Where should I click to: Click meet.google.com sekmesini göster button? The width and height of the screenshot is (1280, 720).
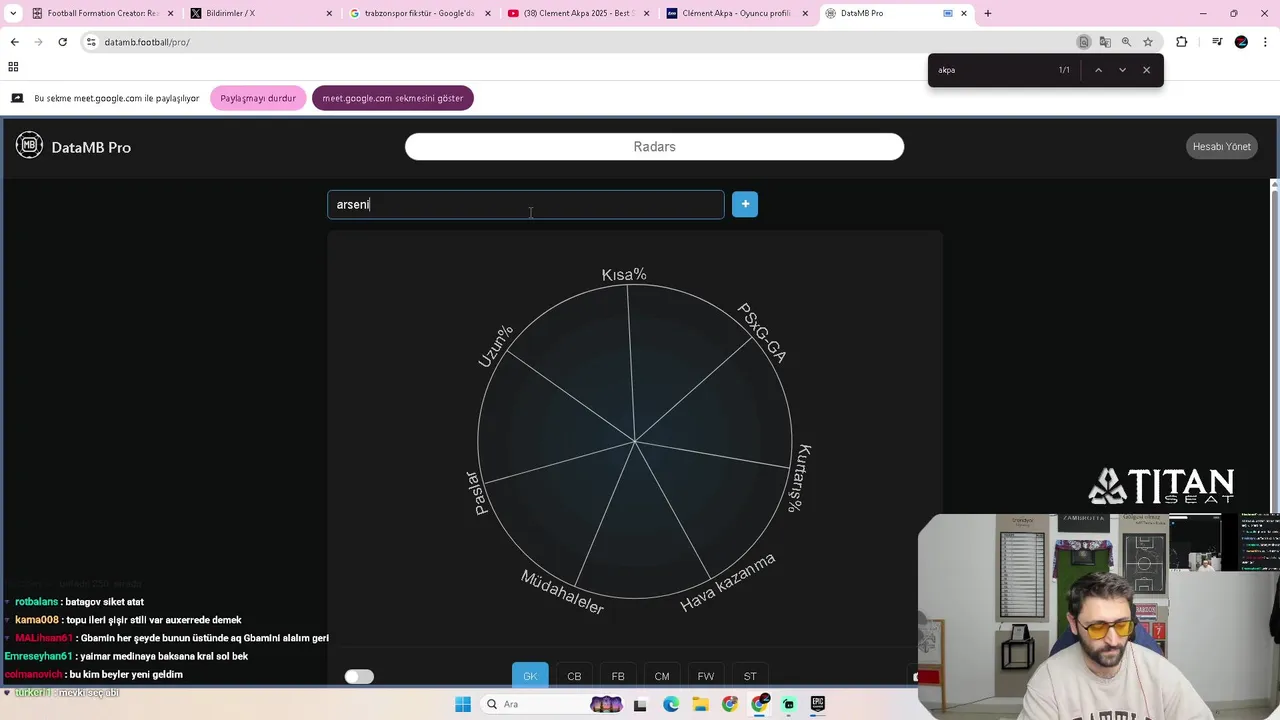point(392,98)
